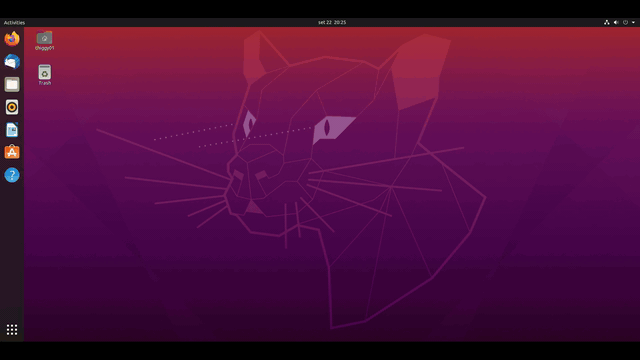Screen dimensions: 640x360
Task: Open the Help question-mark icon
Action: 12,175
